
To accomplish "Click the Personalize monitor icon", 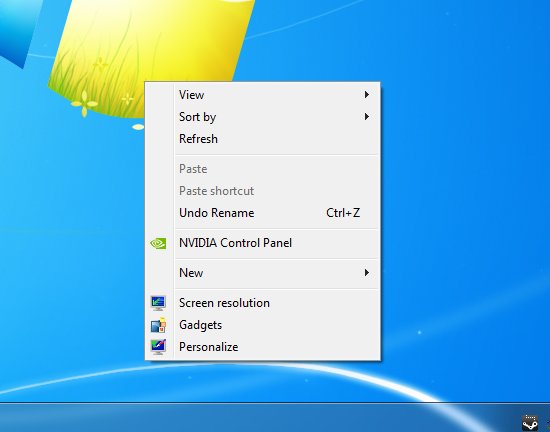I will tap(158, 347).
